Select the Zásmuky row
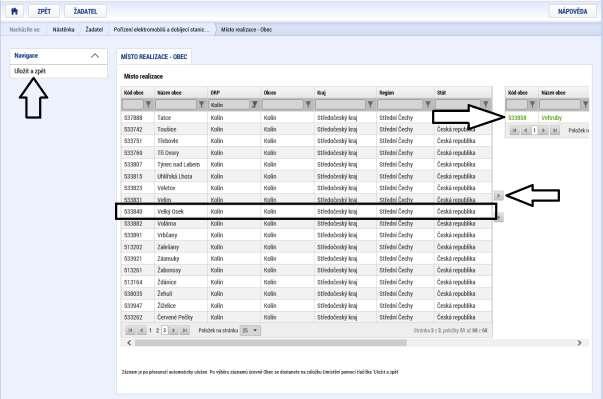 [306, 259]
